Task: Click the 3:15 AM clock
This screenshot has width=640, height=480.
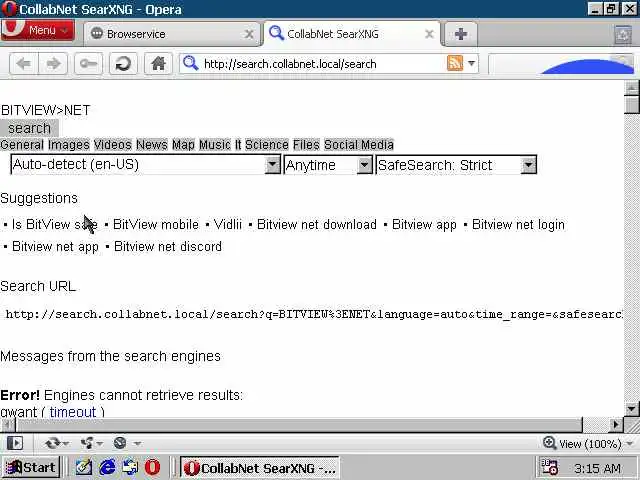Action: pos(597,468)
